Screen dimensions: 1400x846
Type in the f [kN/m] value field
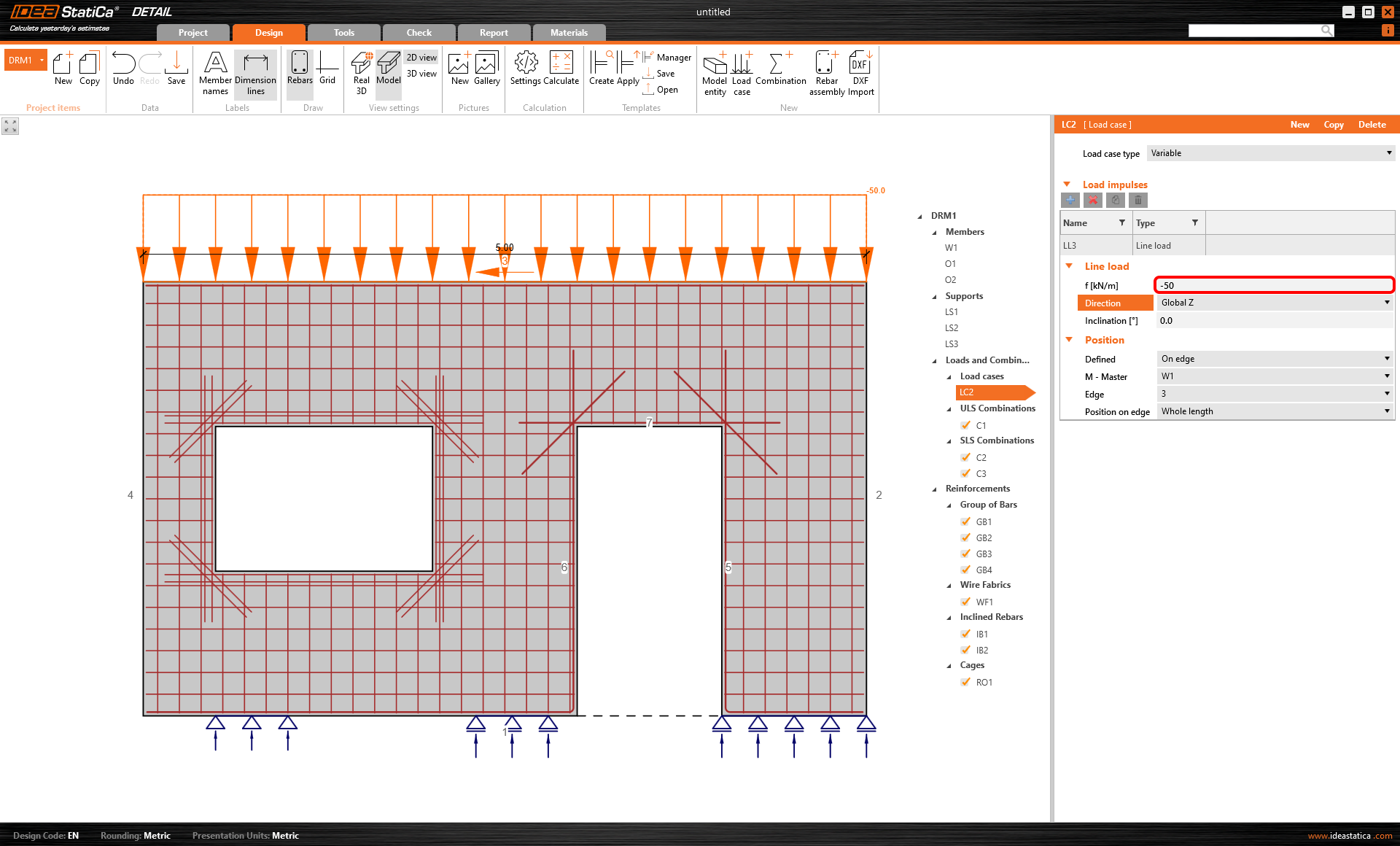click(x=1273, y=285)
